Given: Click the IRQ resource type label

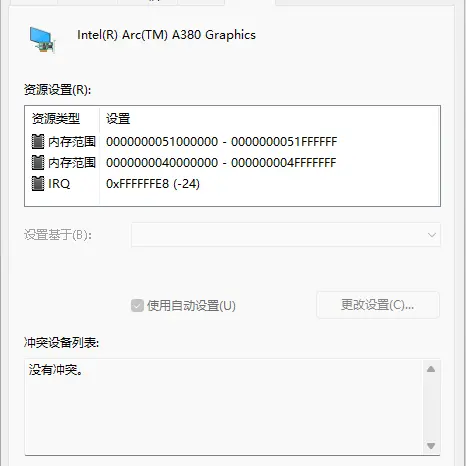Looking at the screenshot, I should pyautogui.click(x=59, y=184).
